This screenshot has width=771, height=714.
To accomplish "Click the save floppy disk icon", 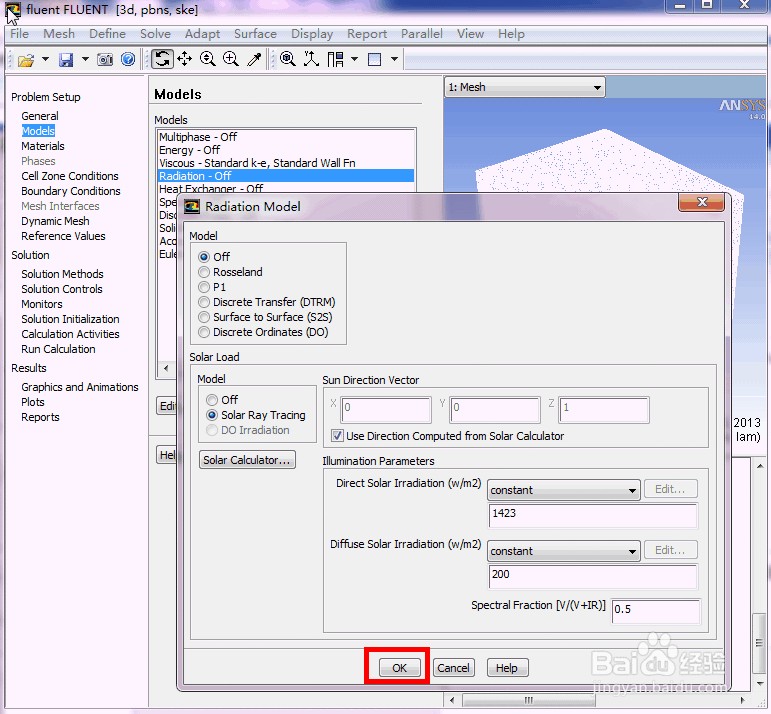I will pyautogui.click(x=65, y=60).
